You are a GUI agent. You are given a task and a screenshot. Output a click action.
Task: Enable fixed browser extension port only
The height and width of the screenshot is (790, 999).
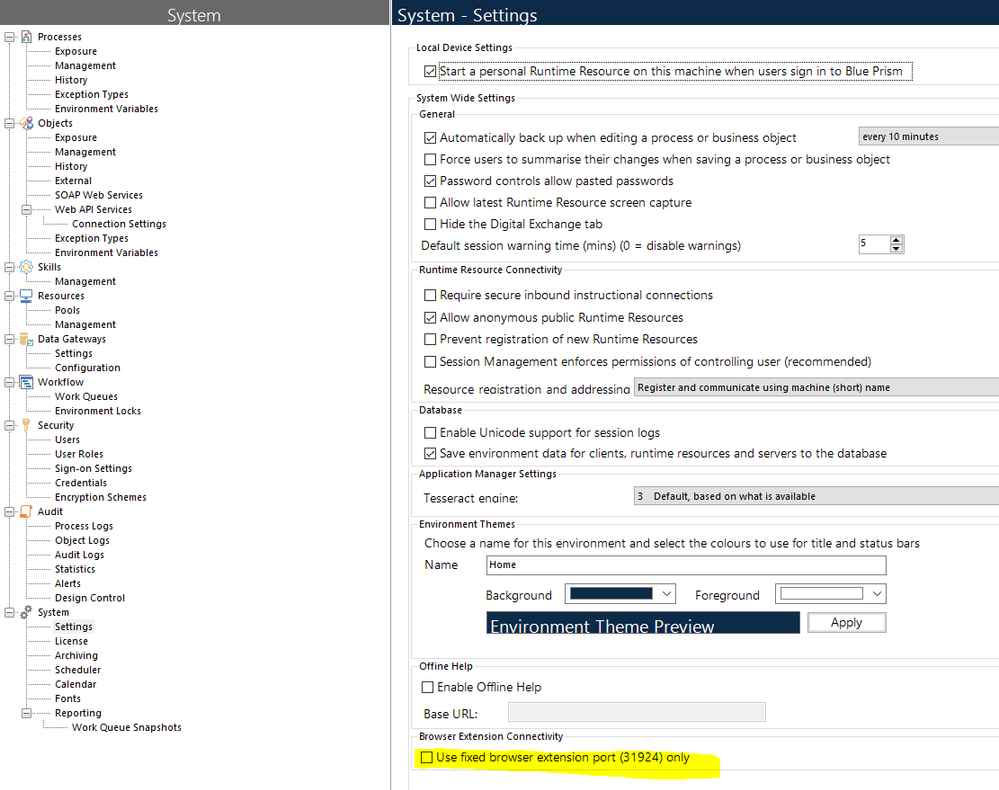(427, 758)
